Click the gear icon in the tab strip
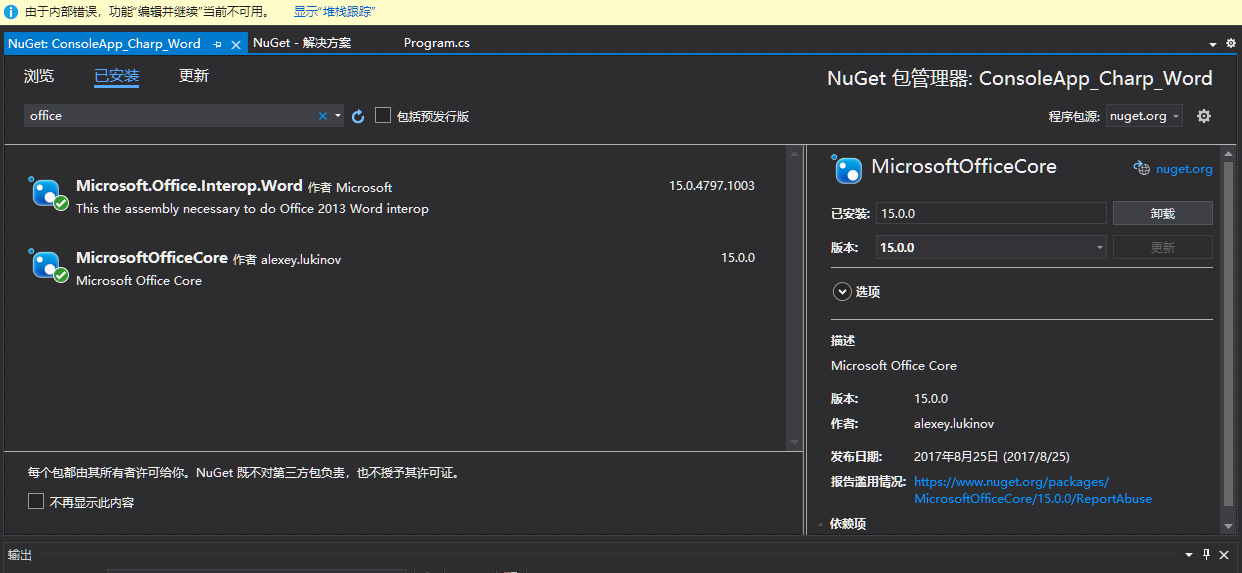 click(1230, 44)
